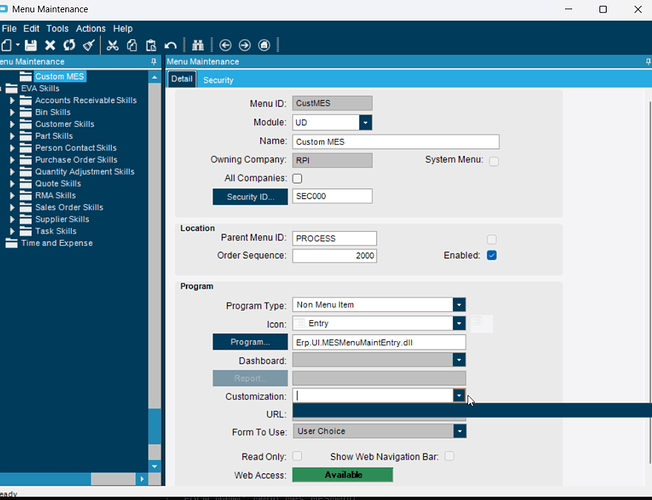Click the Report... button
Image resolution: width=652 pixels, height=500 pixels.
(250, 378)
